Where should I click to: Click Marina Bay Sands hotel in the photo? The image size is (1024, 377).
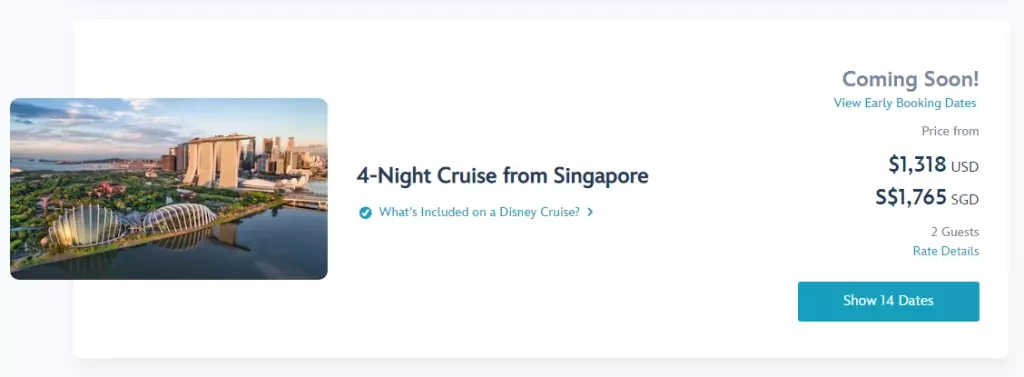(x=217, y=161)
